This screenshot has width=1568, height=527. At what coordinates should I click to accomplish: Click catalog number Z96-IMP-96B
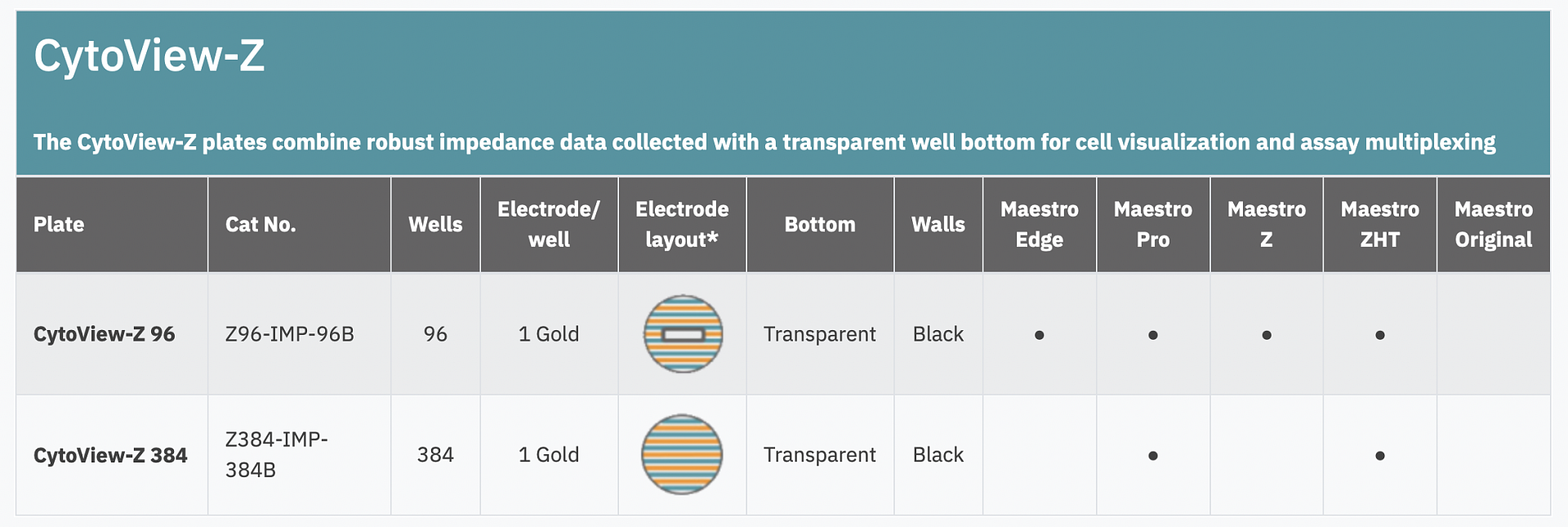tap(289, 334)
